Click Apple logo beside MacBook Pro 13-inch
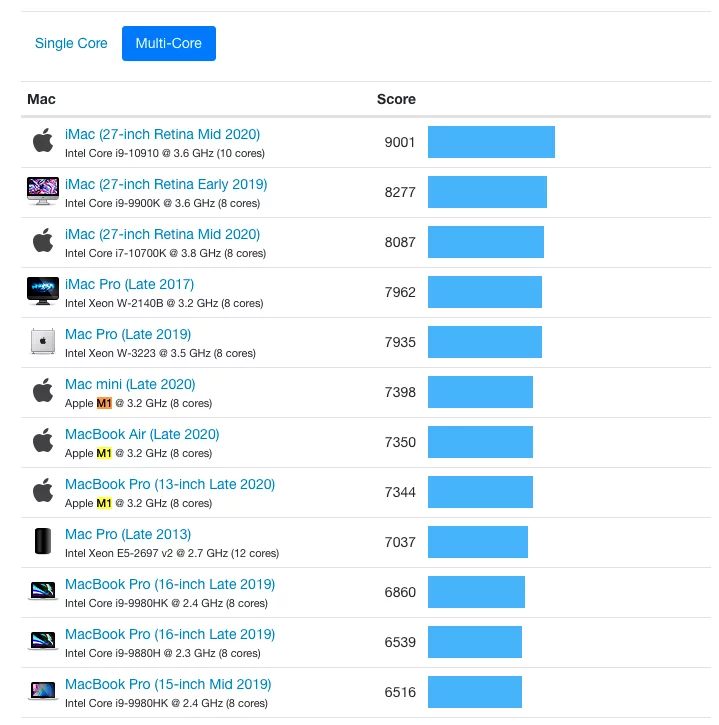Viewport: 719px width, 725px height. pyautogui.click(x=43, y=490)
